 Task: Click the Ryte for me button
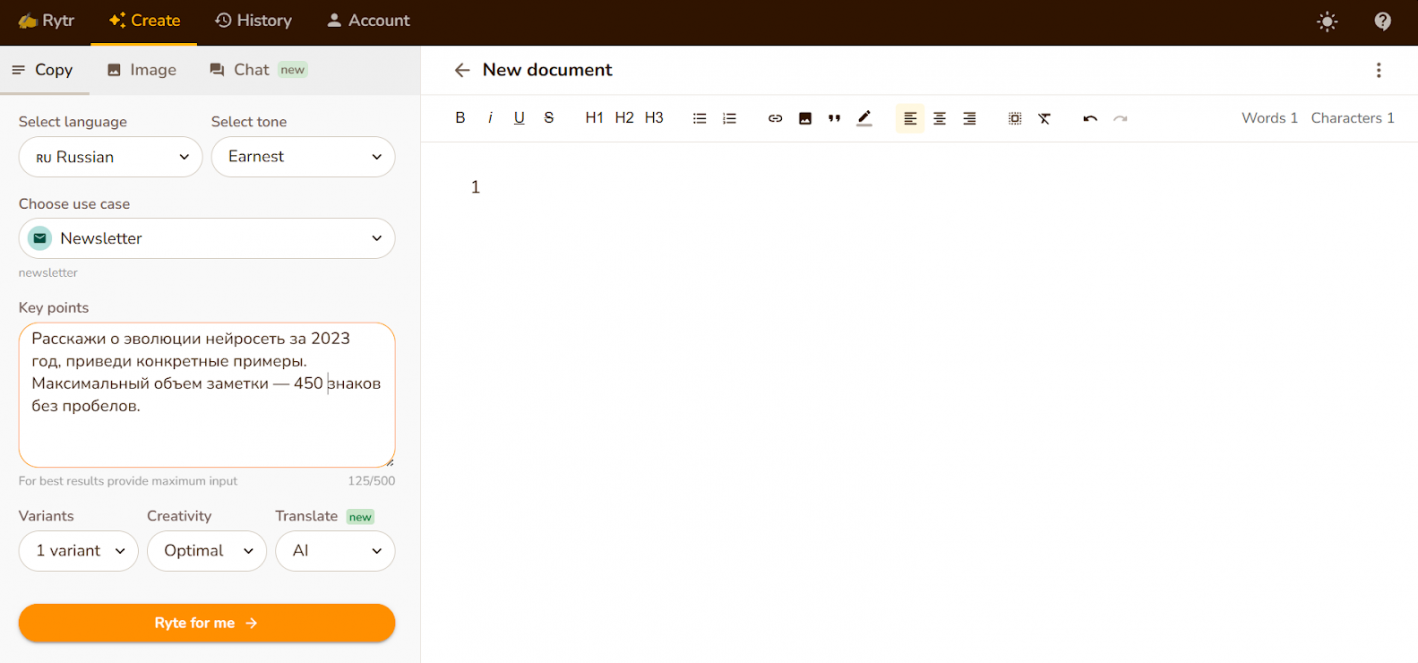click(x=207, y=623)
